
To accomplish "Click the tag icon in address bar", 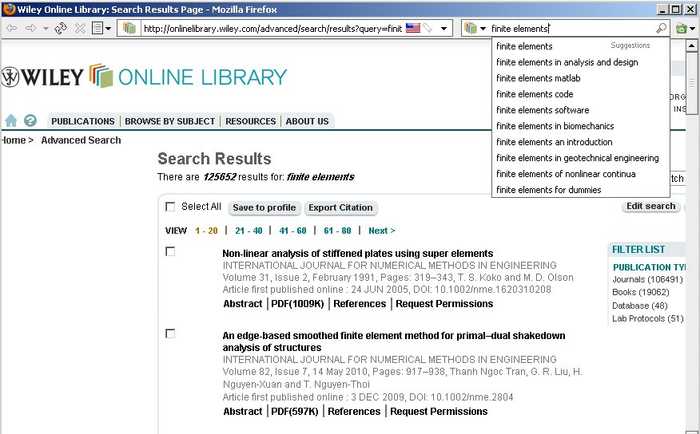I will click(428, 28).
